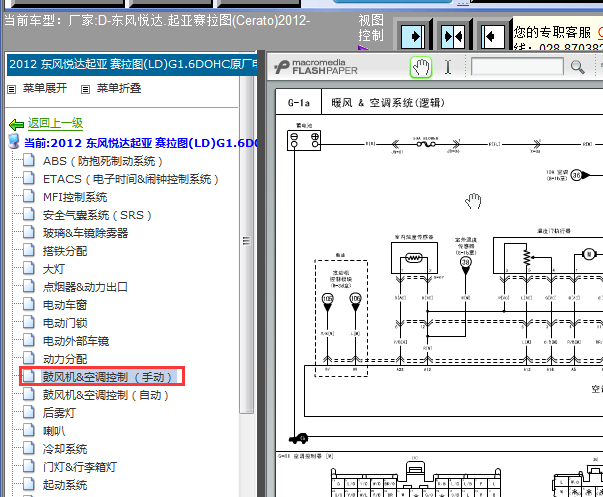This screenshot has width=603, height=497.
Task: Open ETACS electronic time & alarm item
Action: click(x=130, y=179)
